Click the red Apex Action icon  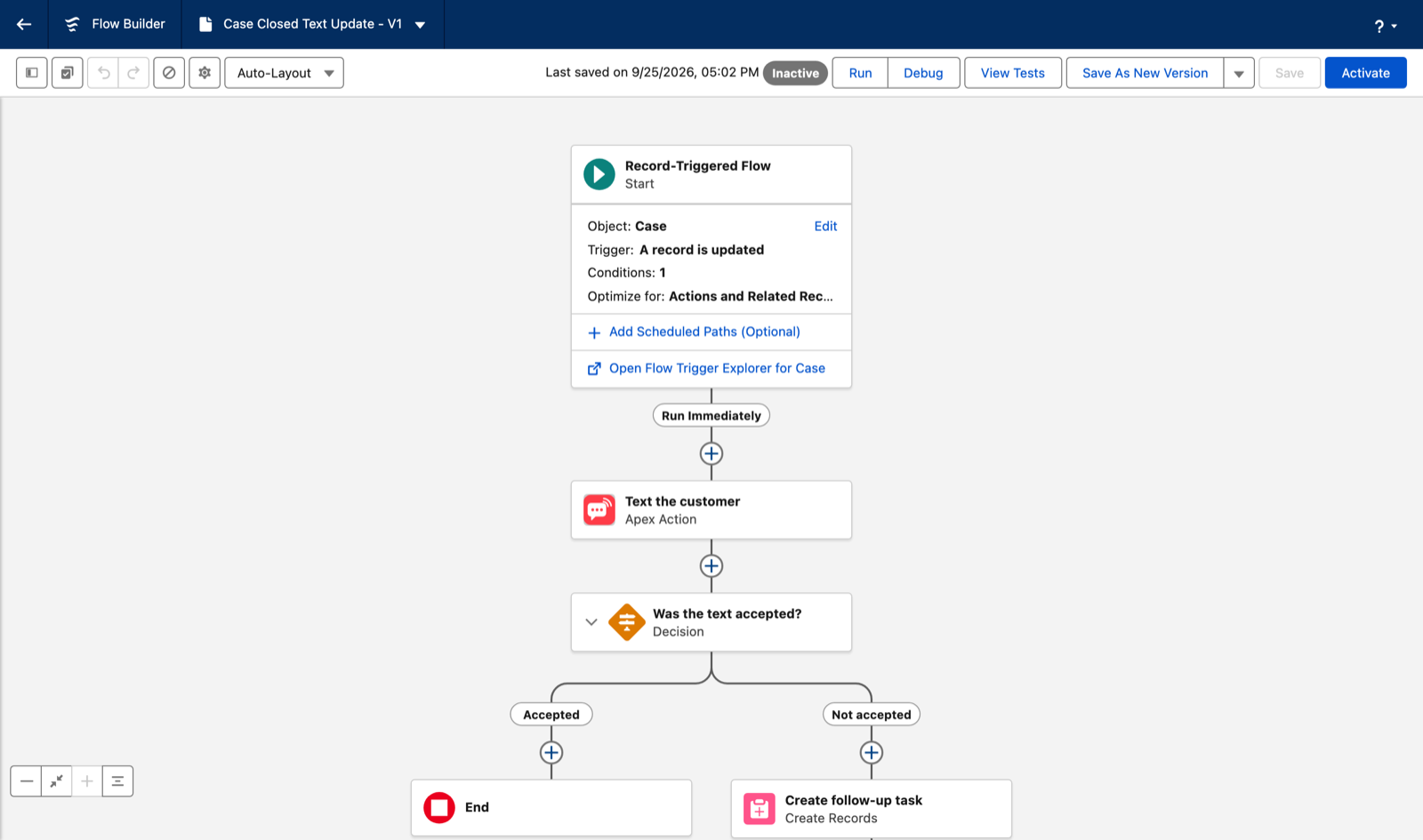point(599,510)
